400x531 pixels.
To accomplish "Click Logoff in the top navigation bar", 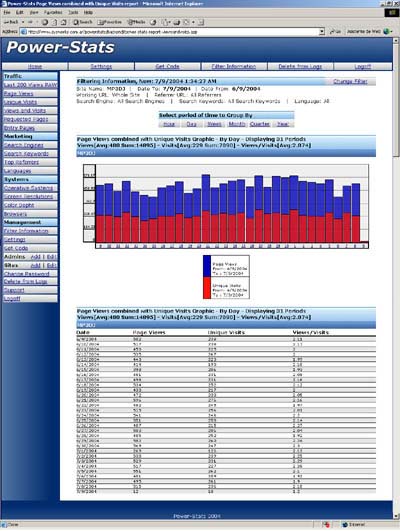I will click(363, 66).
